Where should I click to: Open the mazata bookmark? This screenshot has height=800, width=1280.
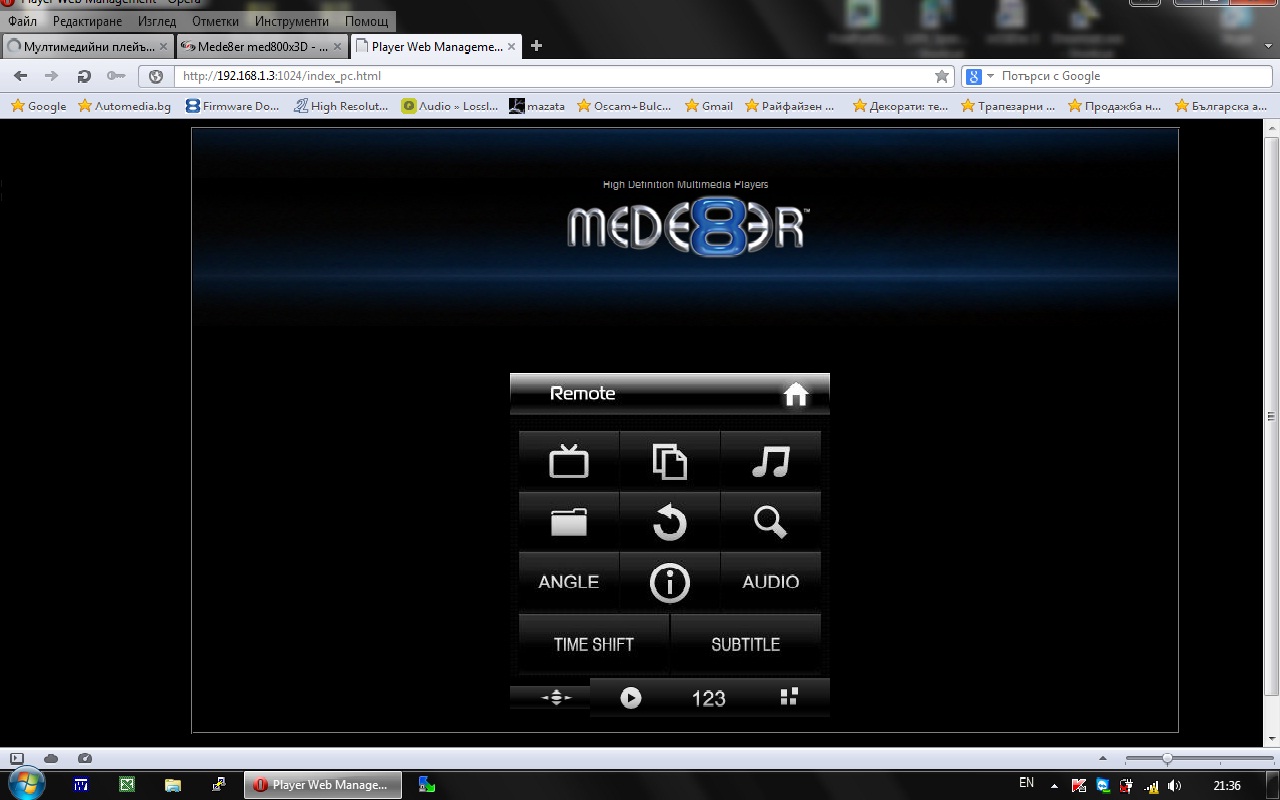point(537,106)
